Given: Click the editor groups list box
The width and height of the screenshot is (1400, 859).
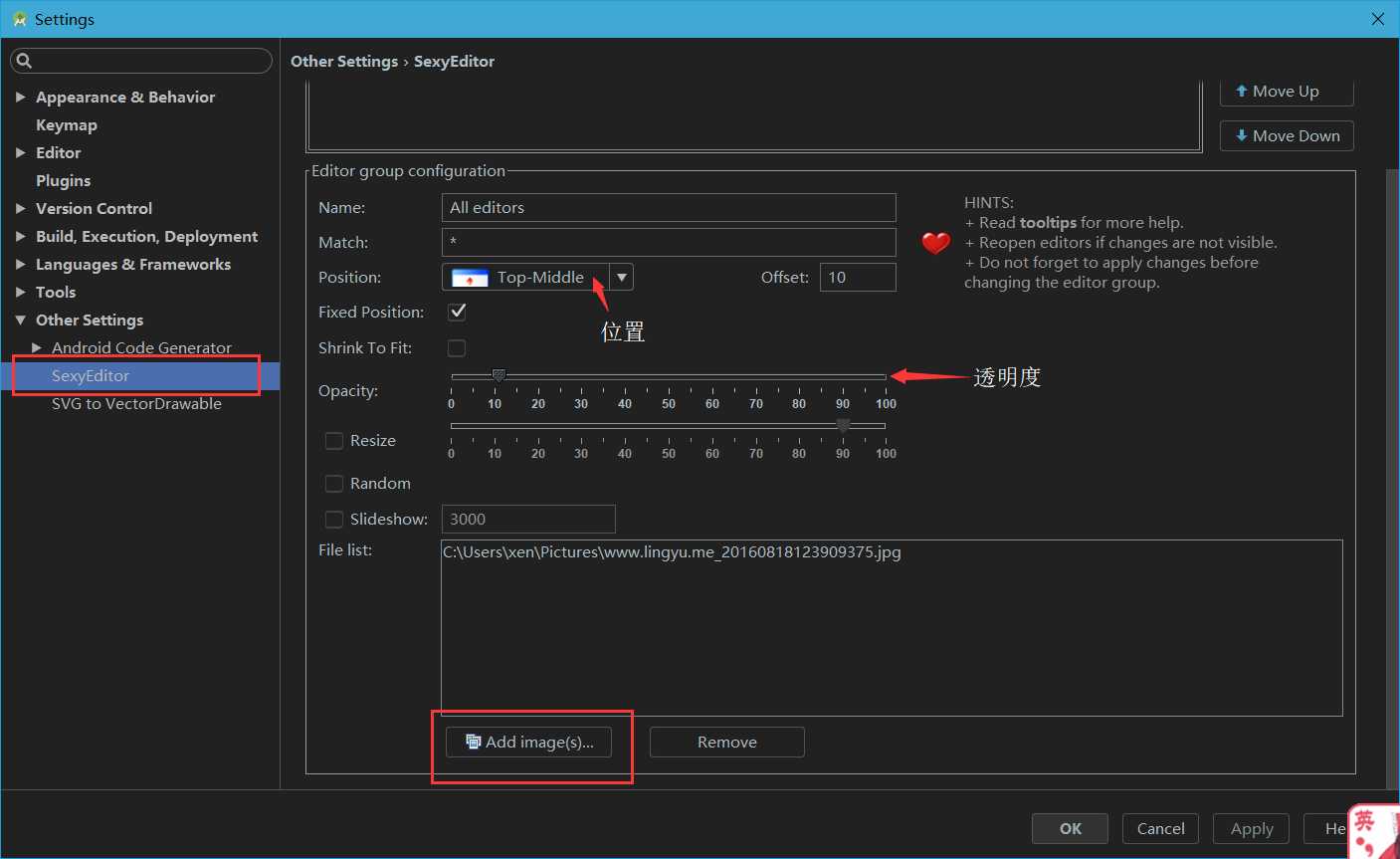Looking at the screenshot, I should [754, 115].
